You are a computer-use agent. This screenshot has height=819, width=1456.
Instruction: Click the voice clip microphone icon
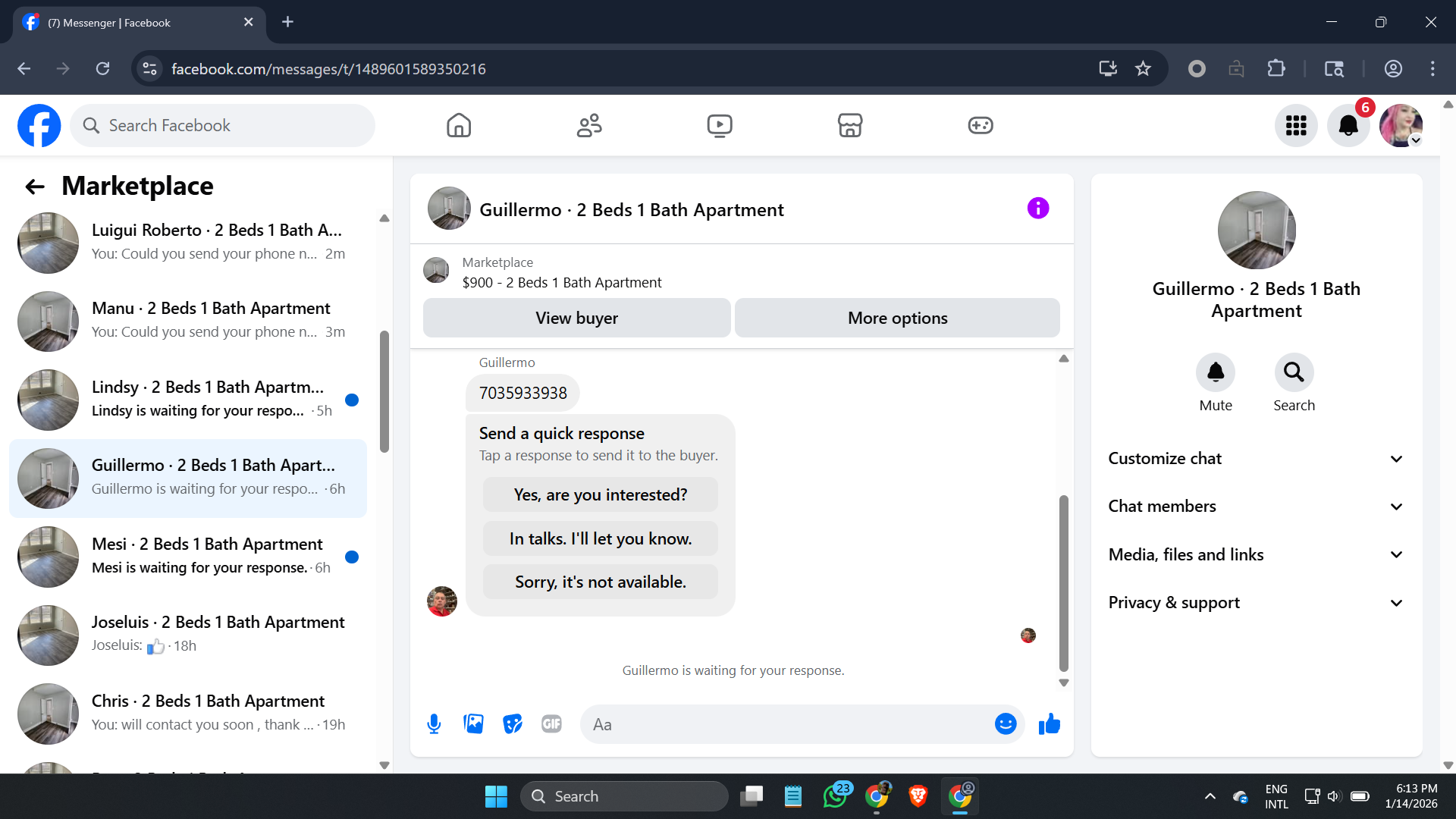click(434, 724)
